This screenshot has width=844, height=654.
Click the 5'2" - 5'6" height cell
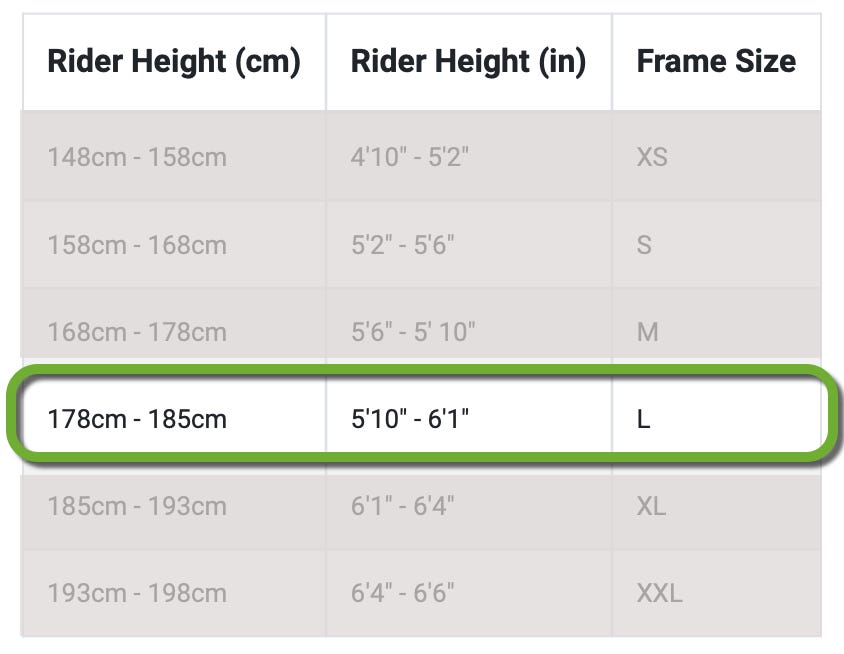403,245
